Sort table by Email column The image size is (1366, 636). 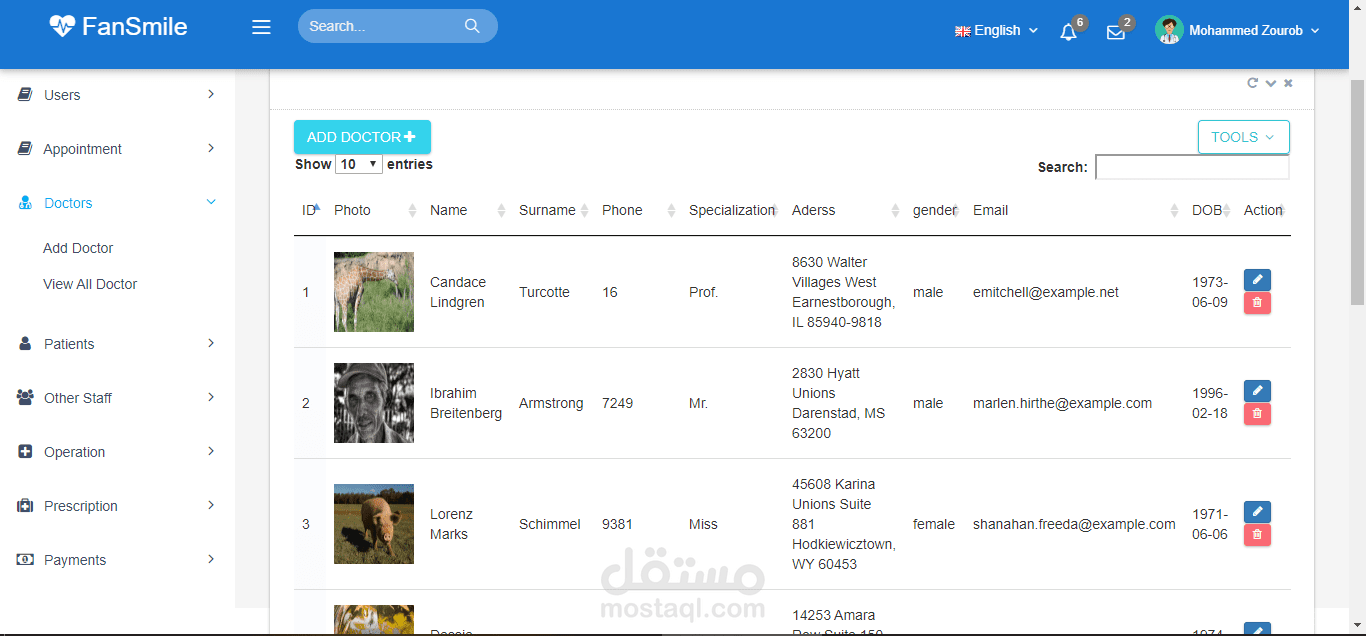pyautogui.click(x=1074, y=210)
